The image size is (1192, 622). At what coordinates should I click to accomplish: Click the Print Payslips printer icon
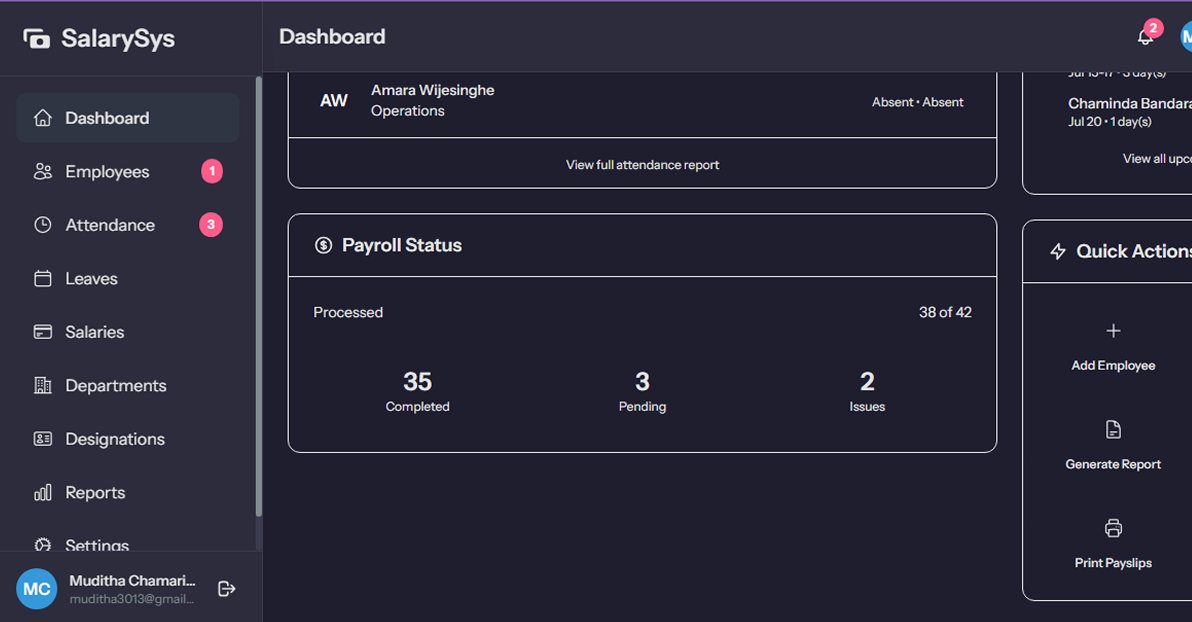[x=1113, y=528]
